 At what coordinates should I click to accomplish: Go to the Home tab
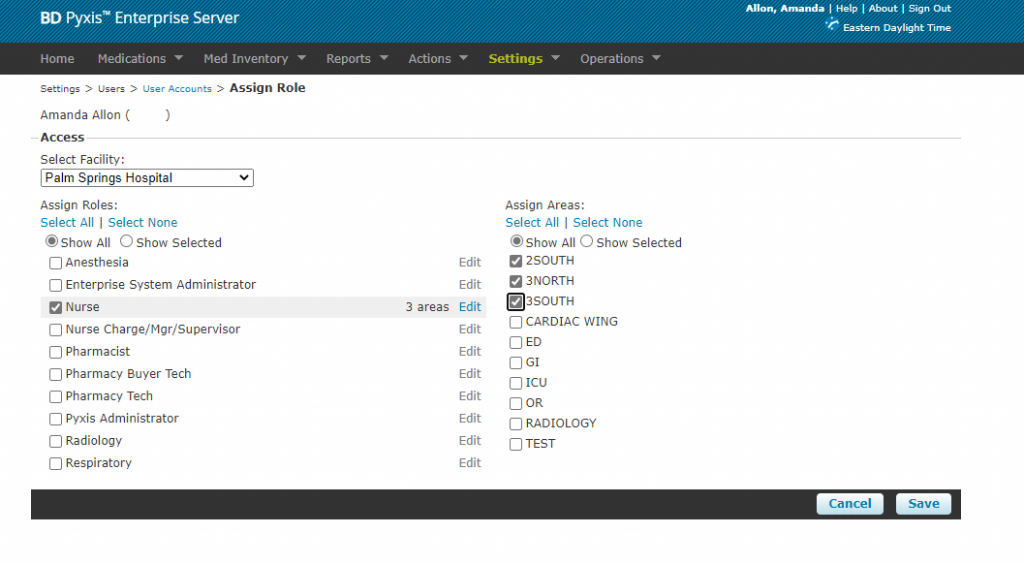click(x=57, y=59)
